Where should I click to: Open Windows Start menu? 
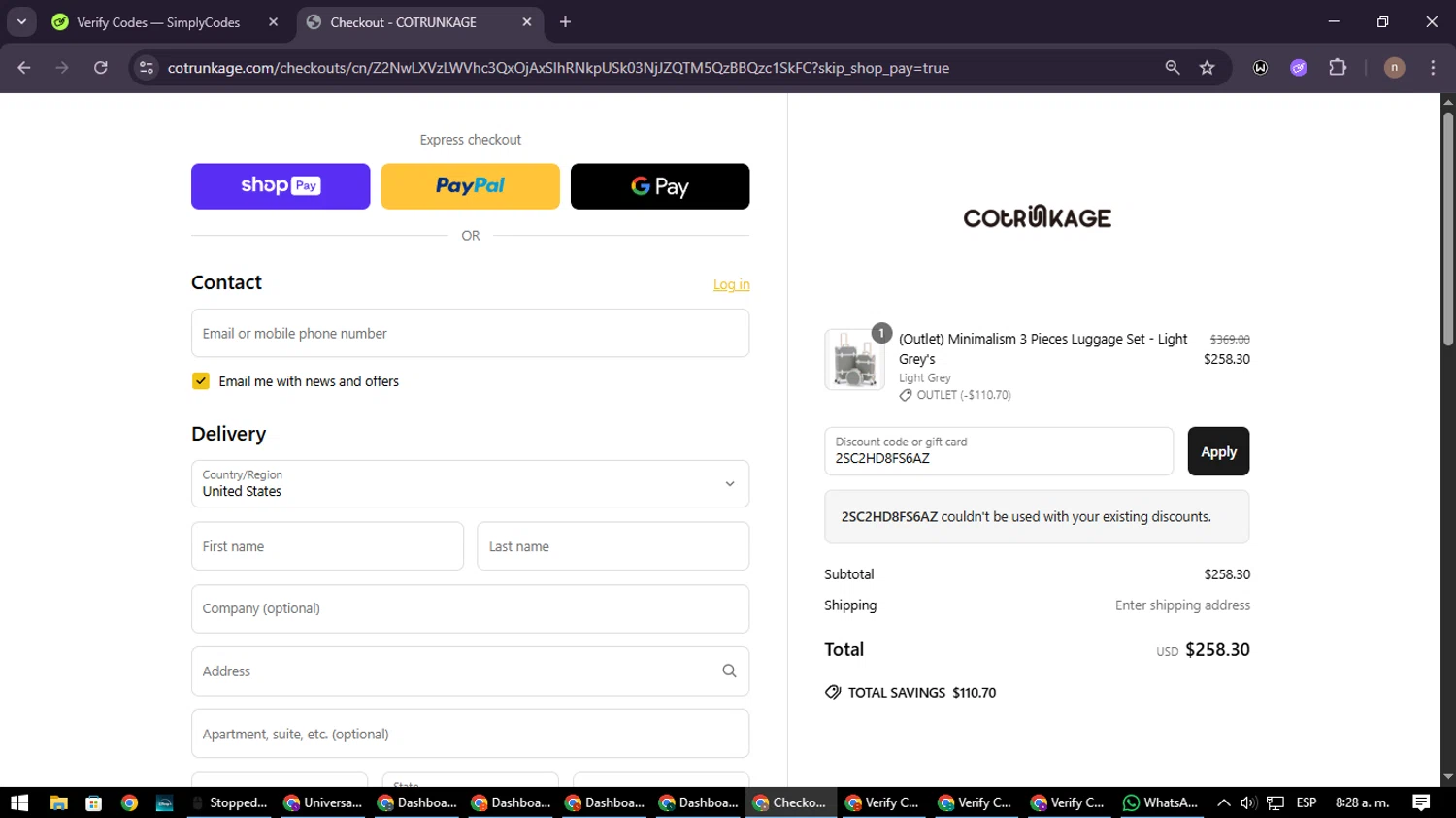click(19, 802)
